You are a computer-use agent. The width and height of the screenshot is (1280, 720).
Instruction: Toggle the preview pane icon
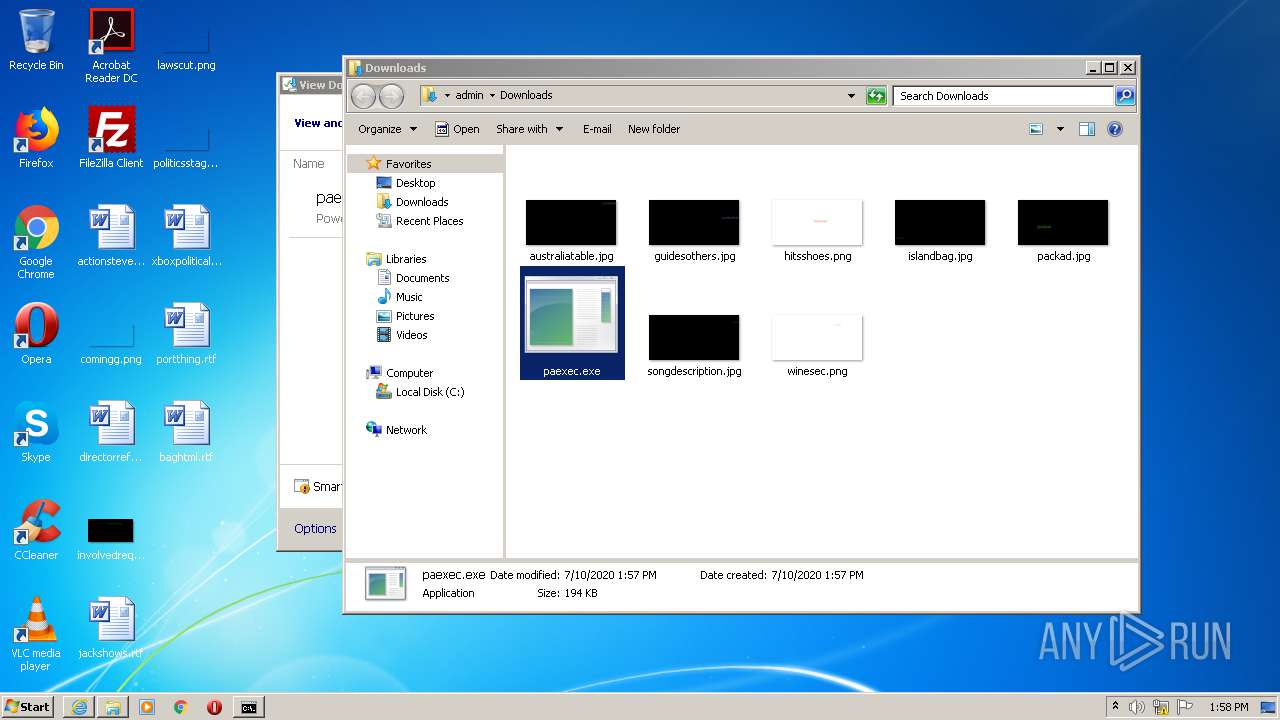[1087, 129]
